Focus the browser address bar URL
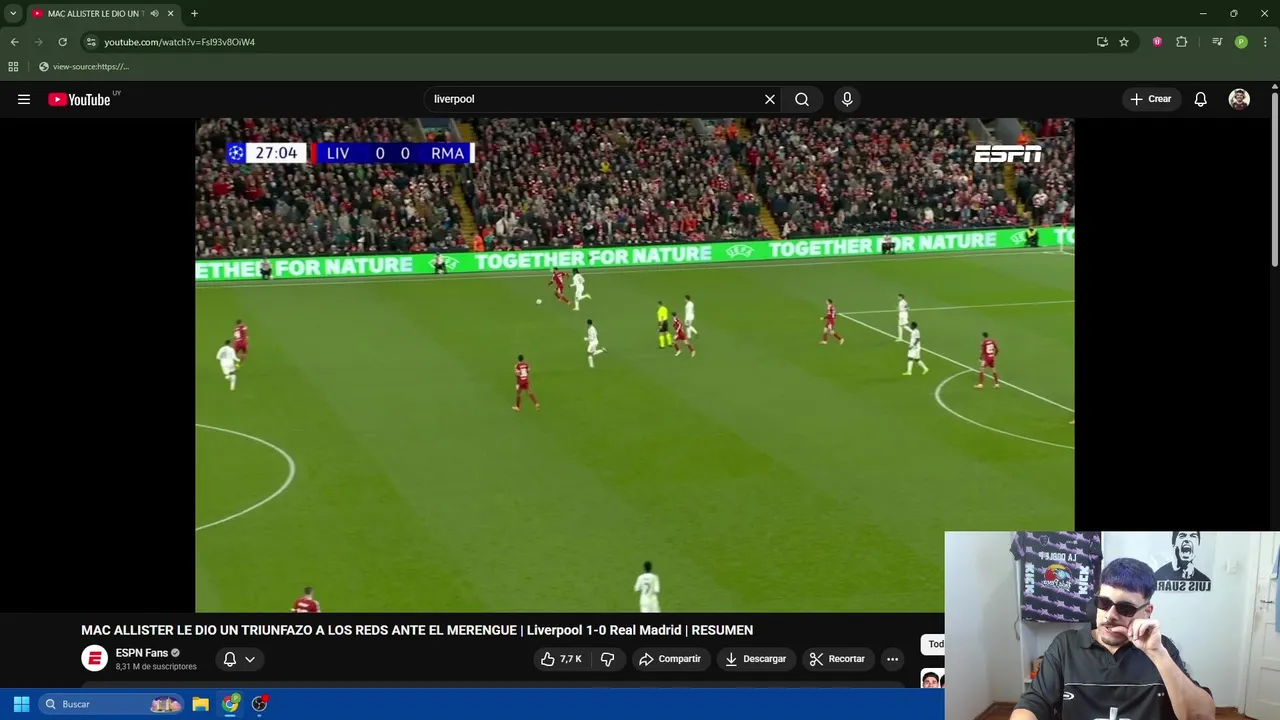 [x=180, y=42]
